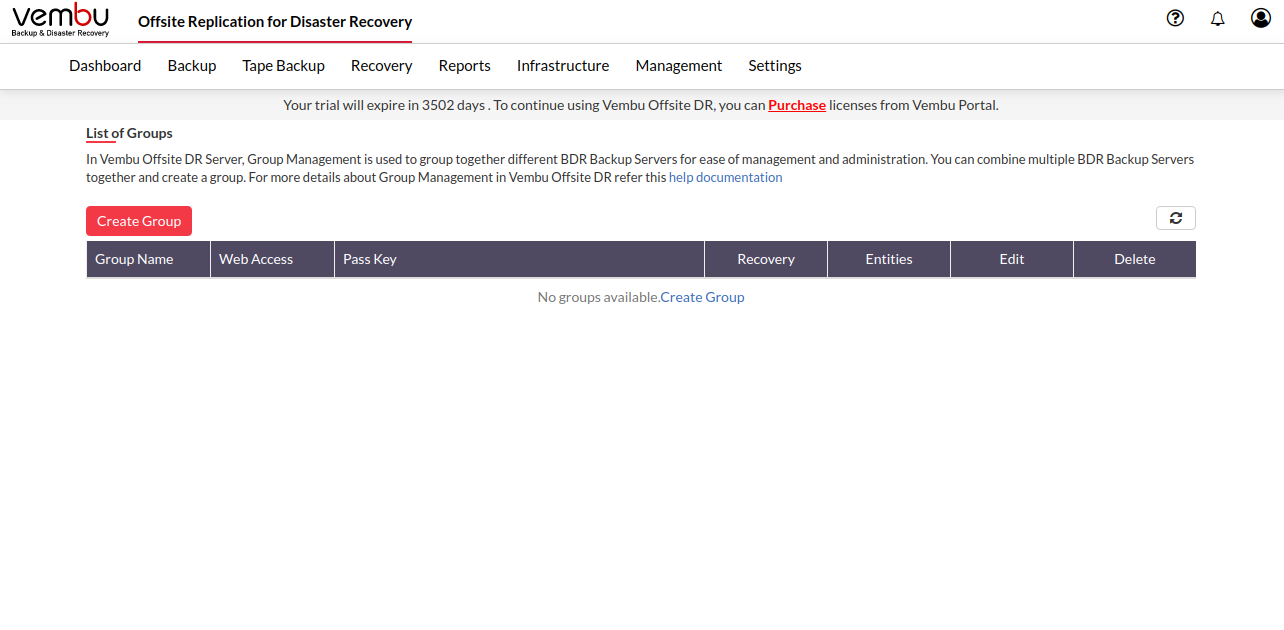Click Create Group link in empty table

point(702,297)
